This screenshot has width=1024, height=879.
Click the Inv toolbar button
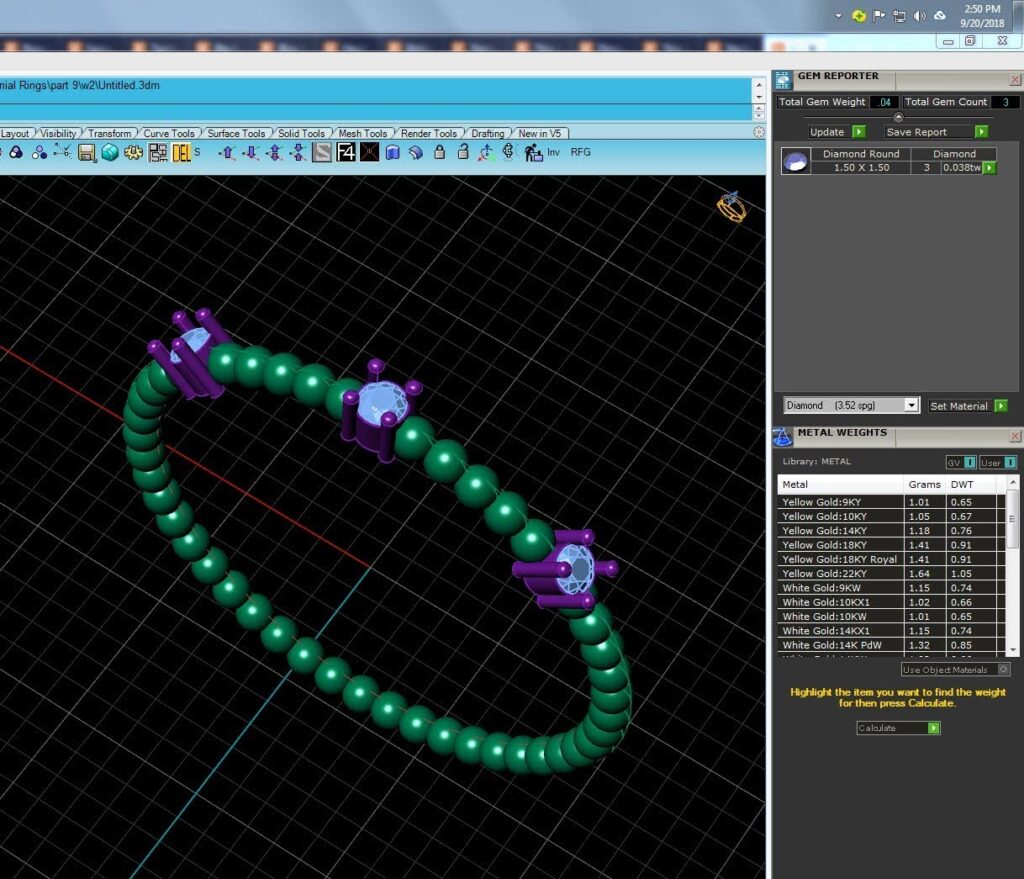click(553, 152)
